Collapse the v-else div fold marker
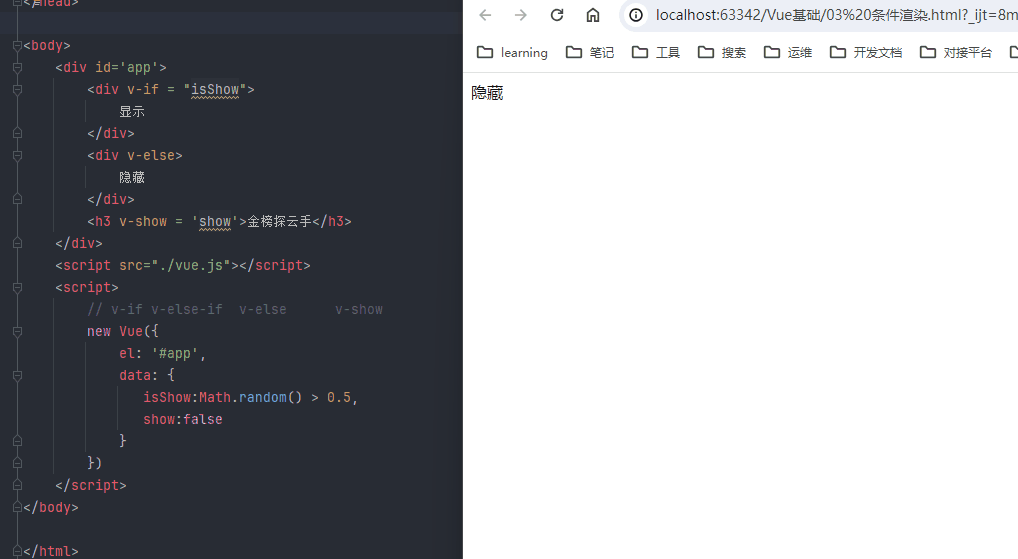Screen dimensions: 1018x559 click(18, 156)
